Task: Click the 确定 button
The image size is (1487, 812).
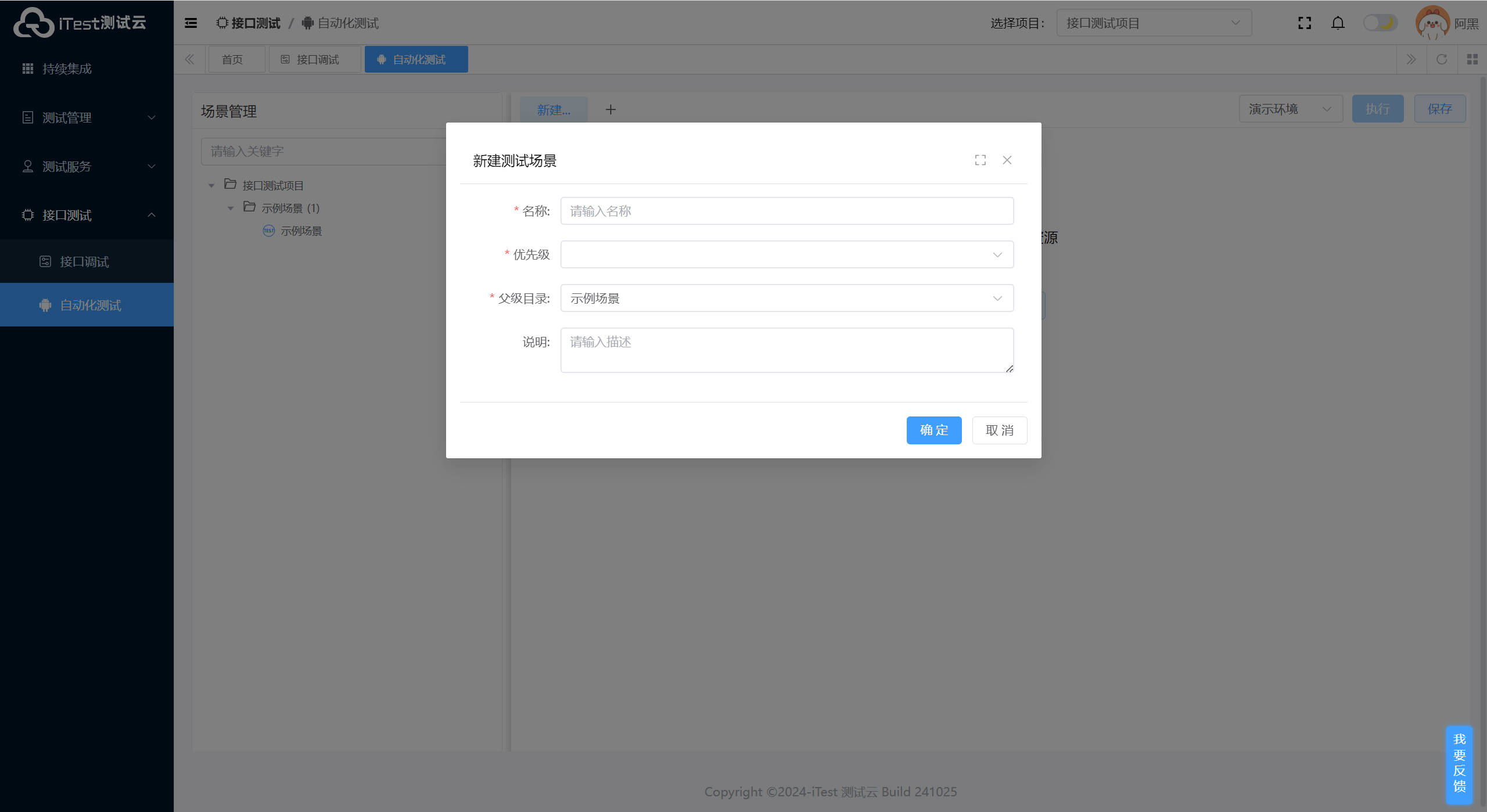Action: tap(933, 430)
